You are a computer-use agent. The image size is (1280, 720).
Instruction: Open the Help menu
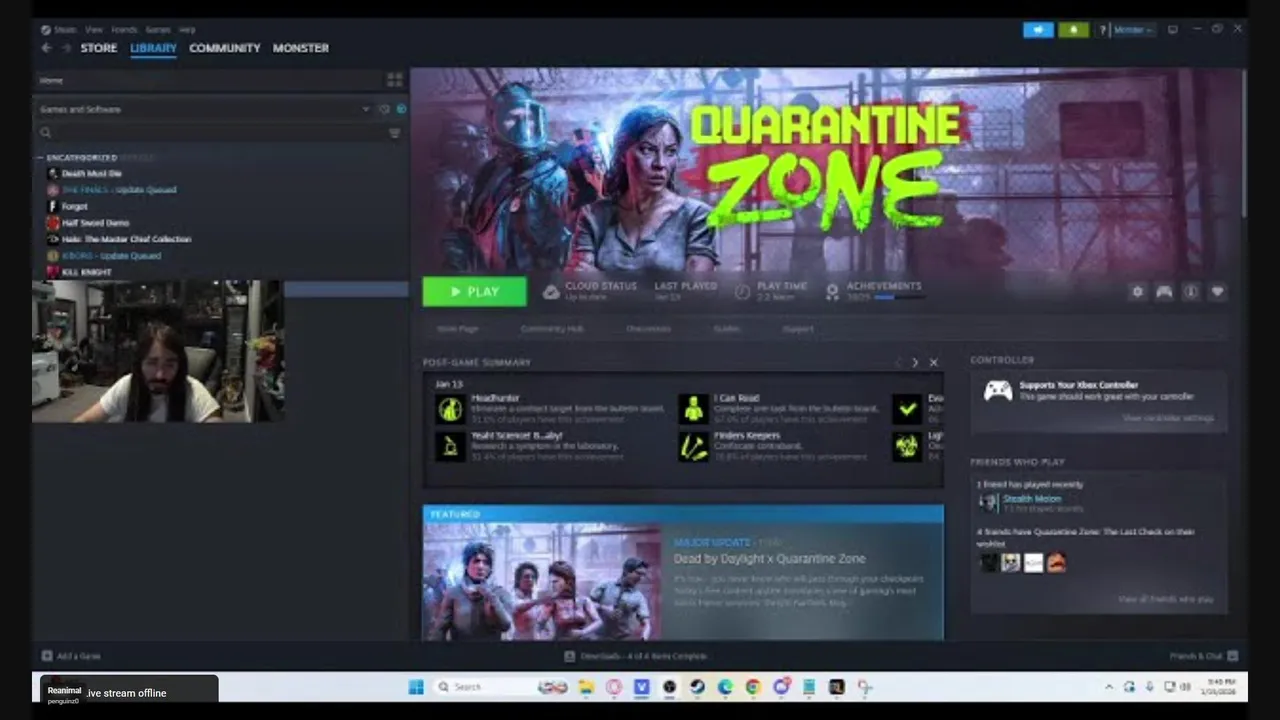pos(187,30)
